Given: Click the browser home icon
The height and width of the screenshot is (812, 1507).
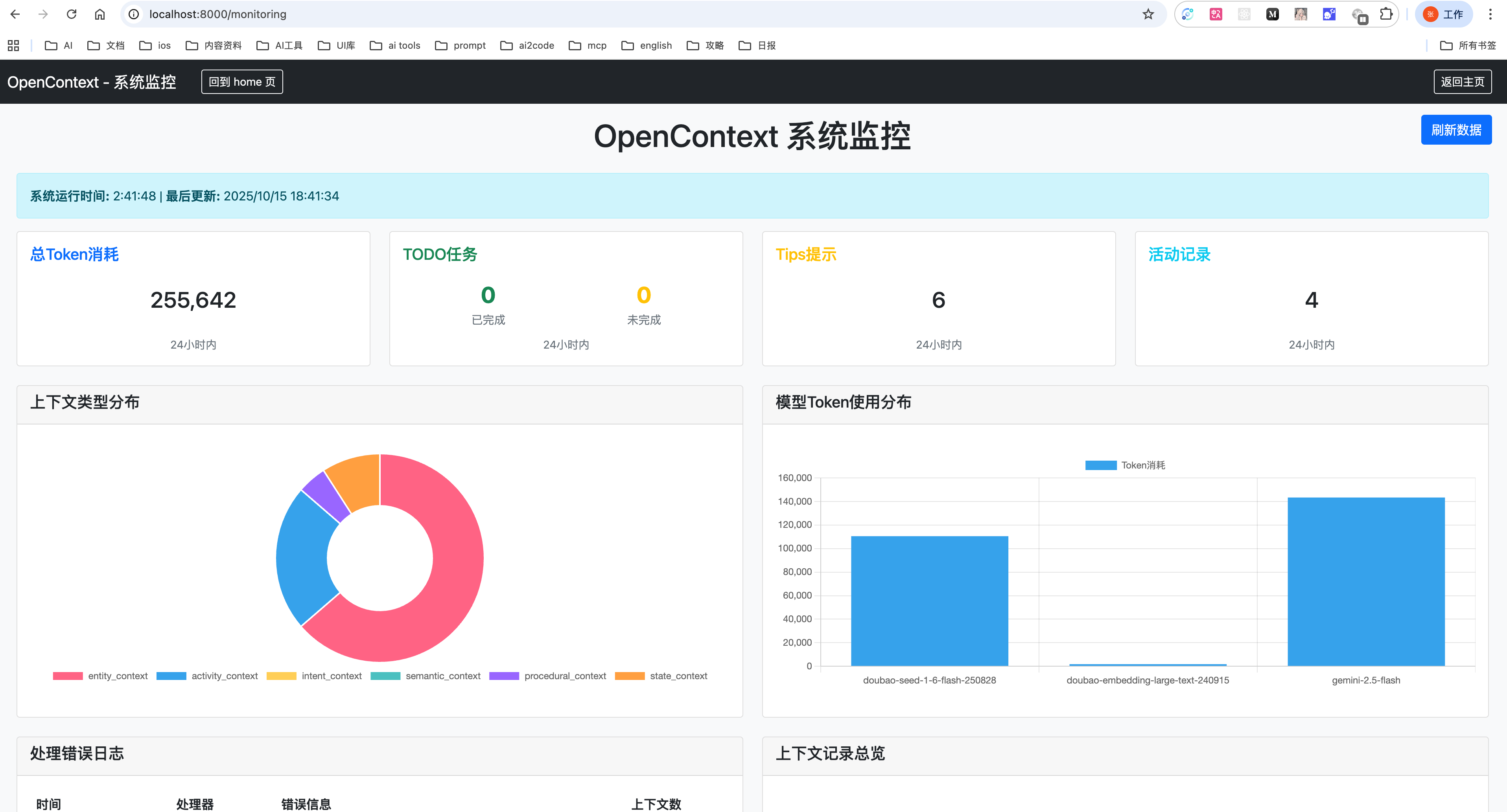Looking at the screenshot, I should (100, 14).
